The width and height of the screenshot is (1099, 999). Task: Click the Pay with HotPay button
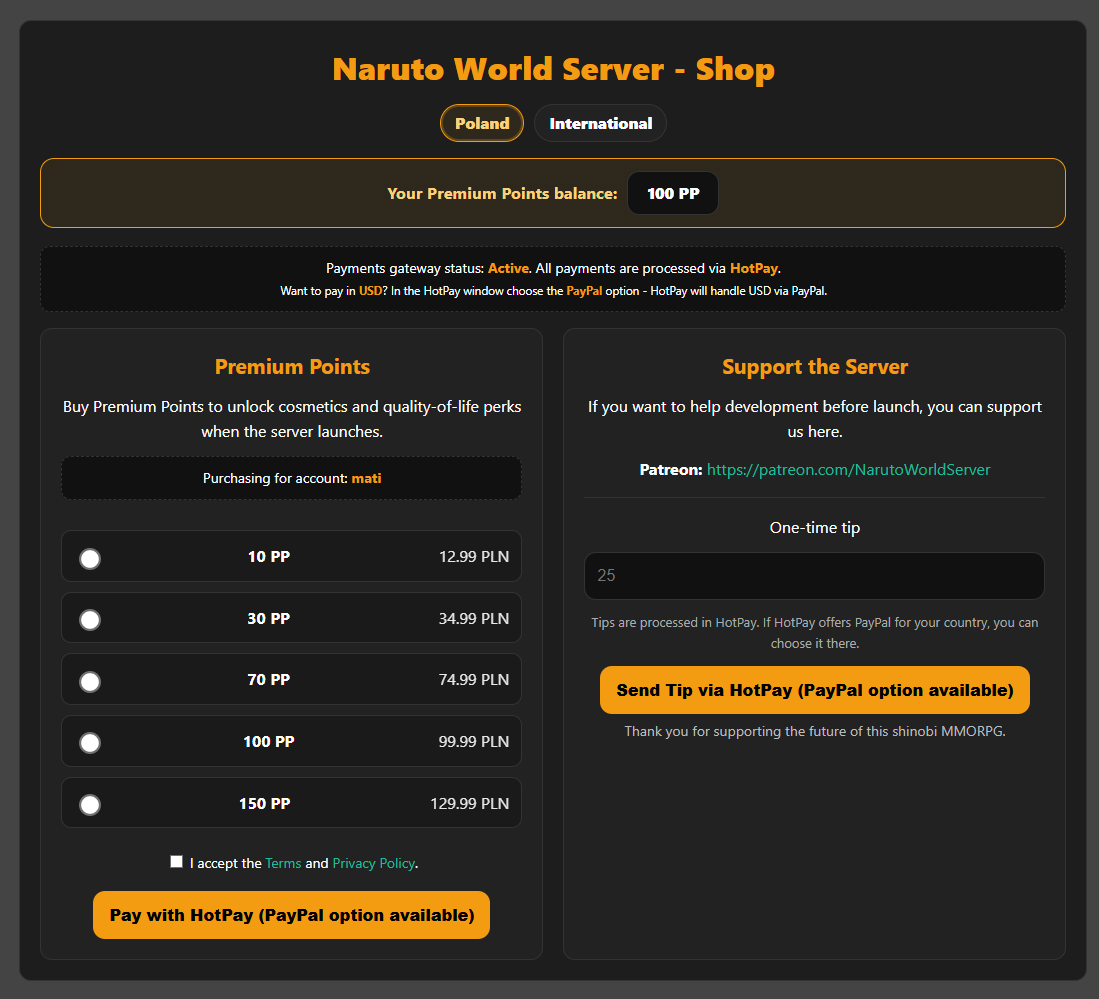point(291,914)
